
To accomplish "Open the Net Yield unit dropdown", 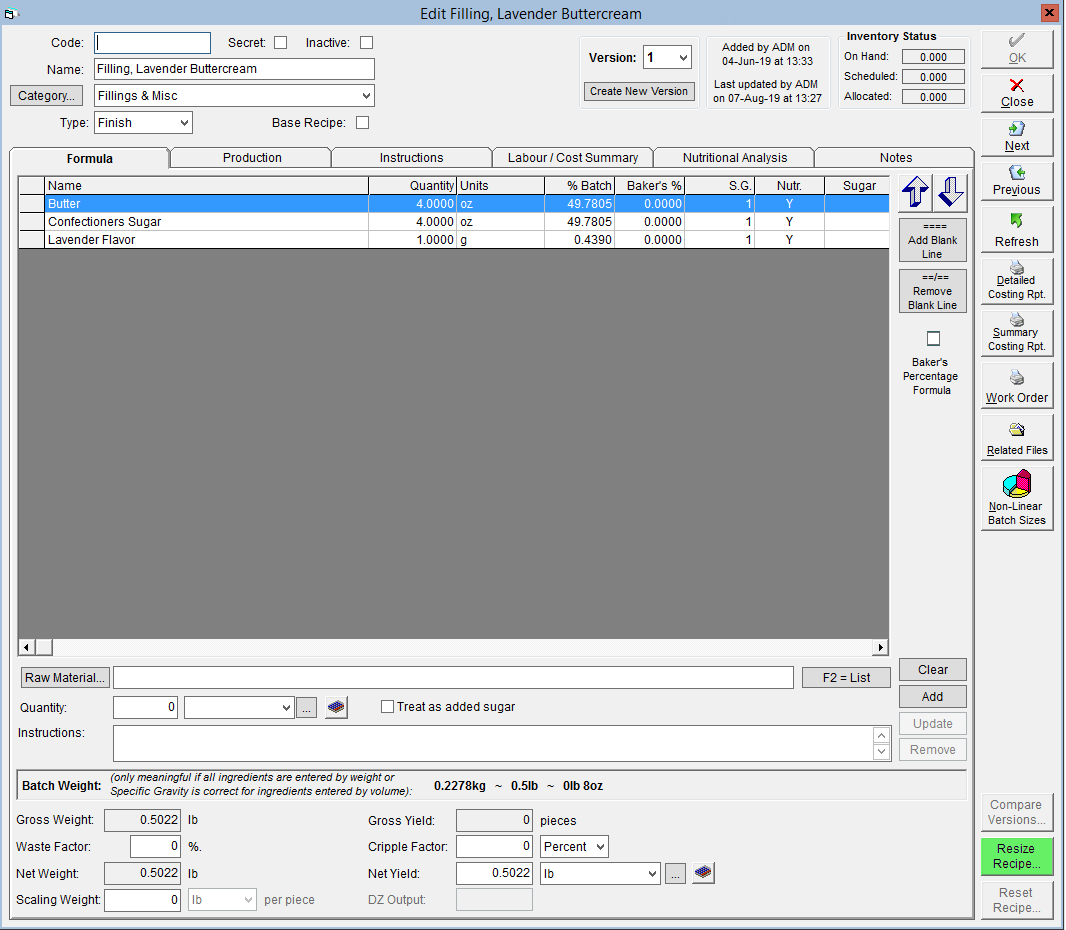I will 600,874.
